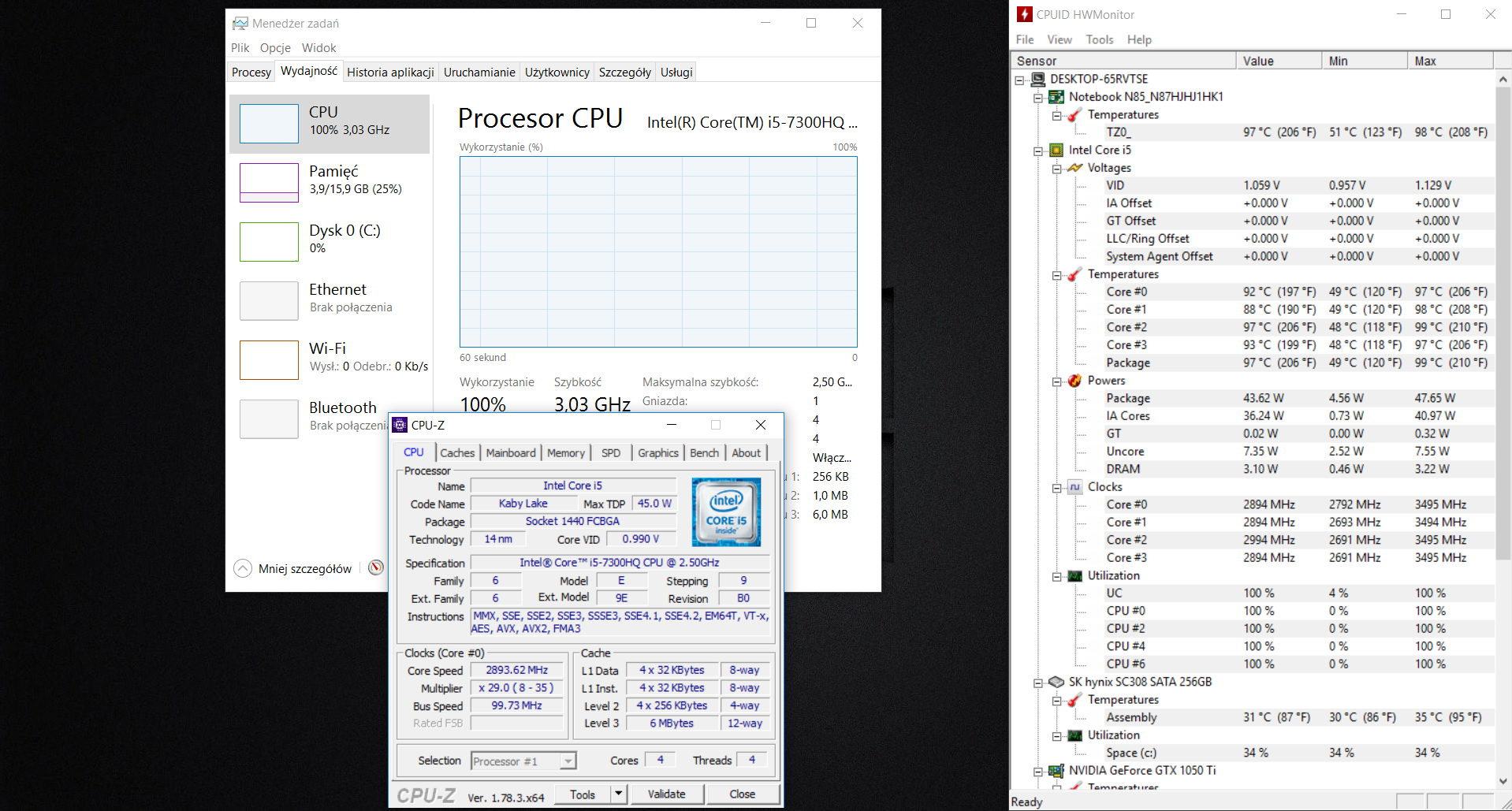Screen dimensions: 1512x811
Task: Collapse the Notebook N85_N87HJHJ1HK1 node
Action: click(x=1038, y=98)
